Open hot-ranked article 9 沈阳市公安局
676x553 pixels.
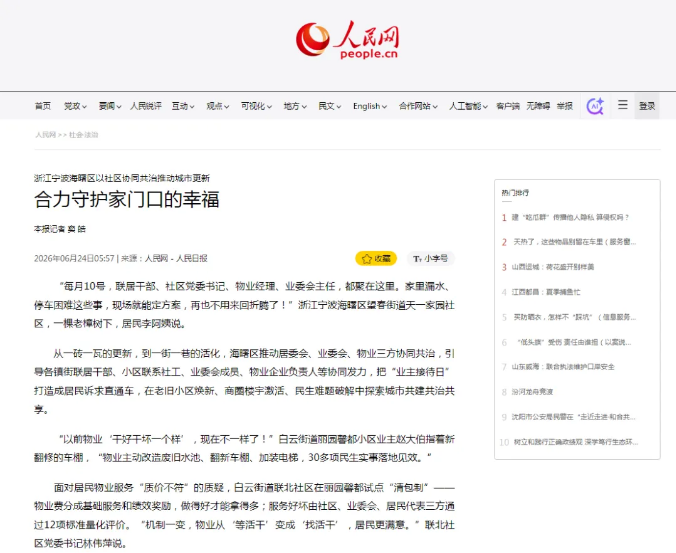click(573, 417)
